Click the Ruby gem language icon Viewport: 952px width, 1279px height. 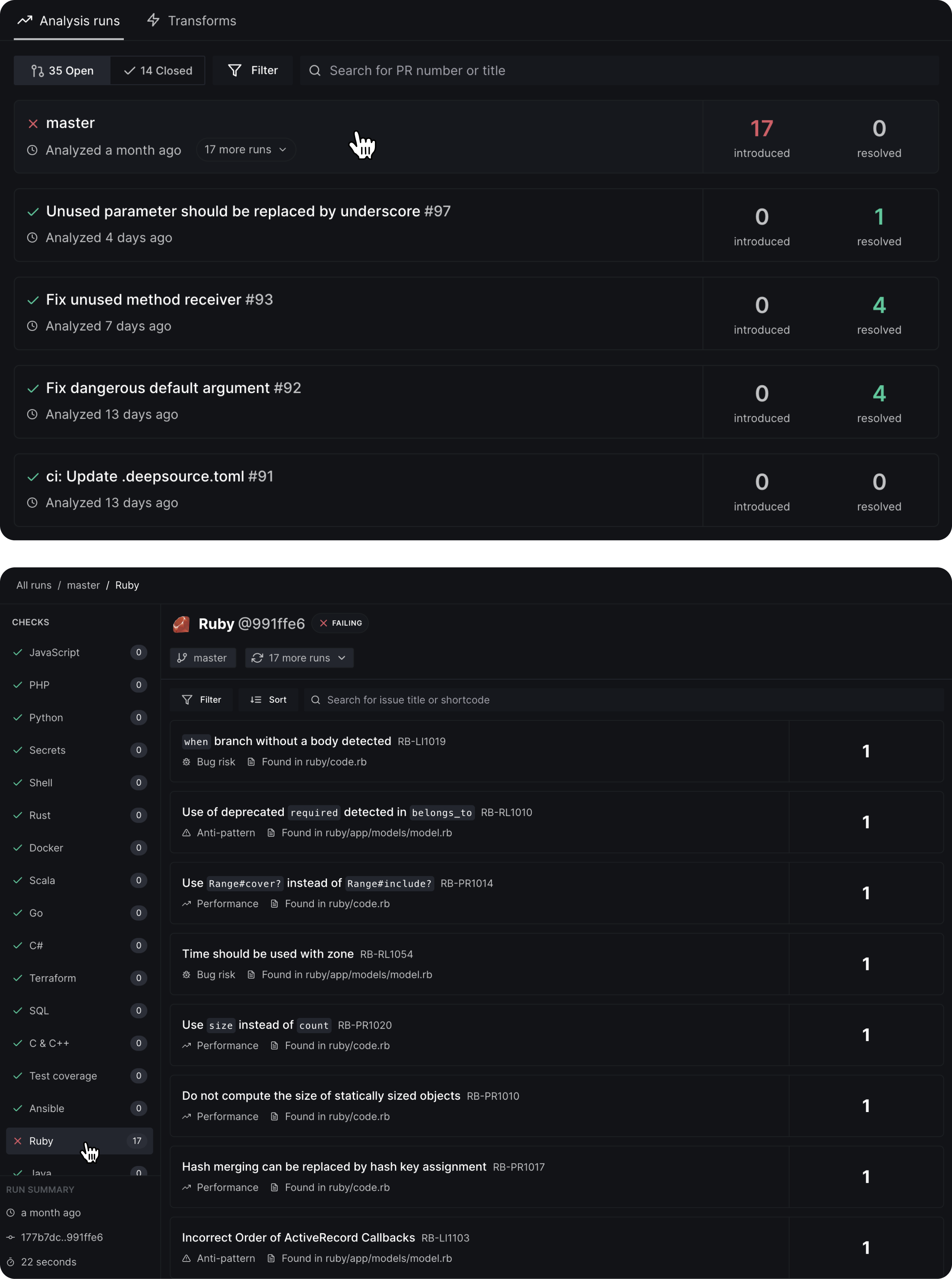pyautogui.click(x=181, y=624)
